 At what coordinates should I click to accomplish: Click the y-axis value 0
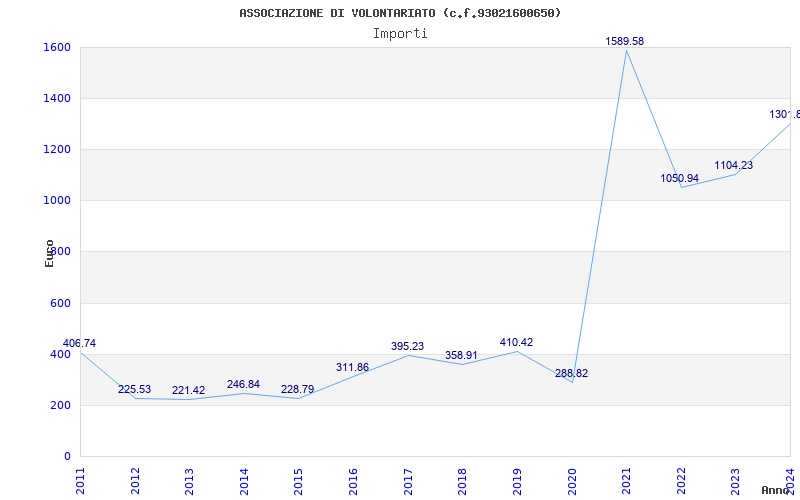click(x=67, y=456)
